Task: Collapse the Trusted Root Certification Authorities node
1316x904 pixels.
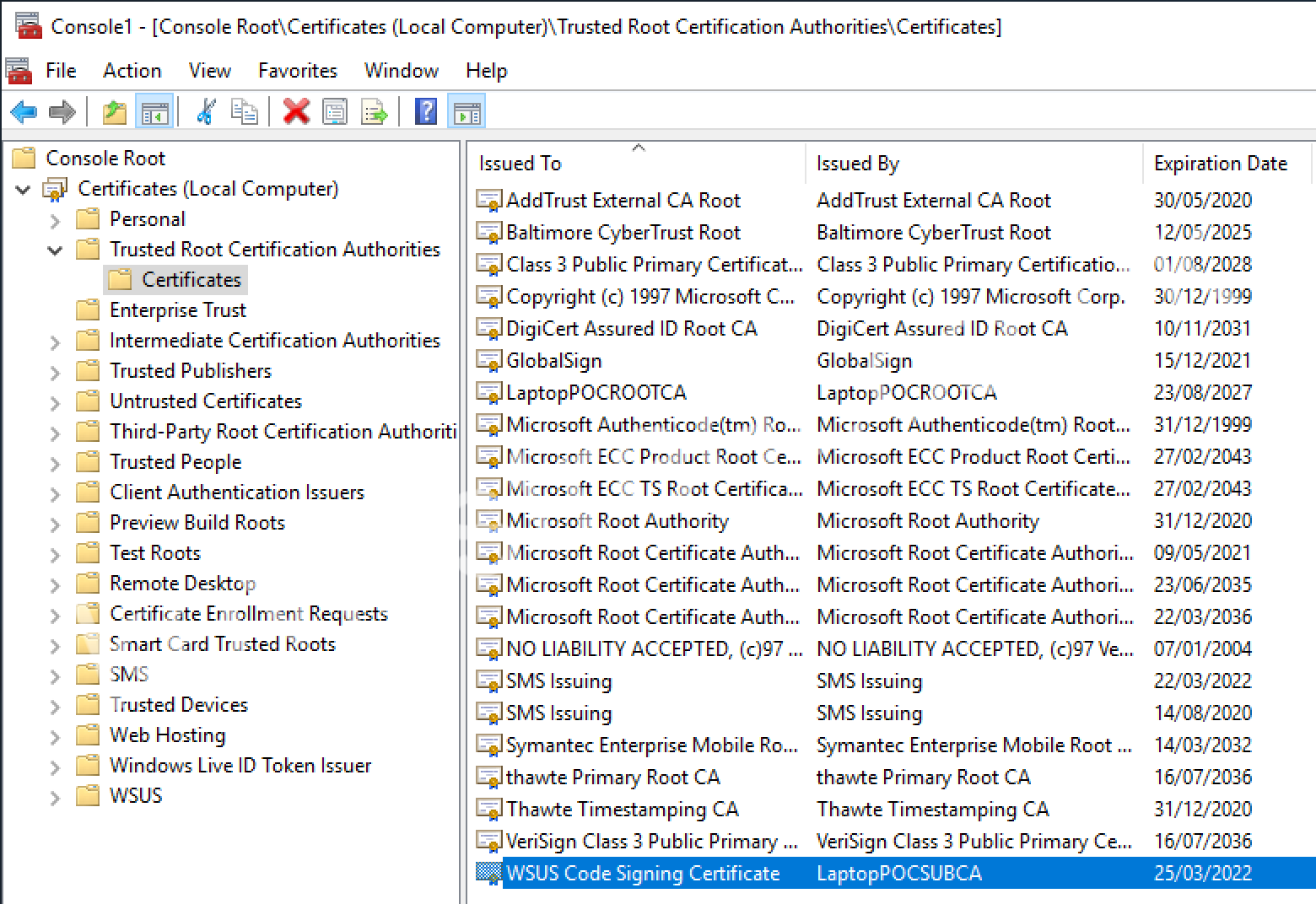Action: pyautogui.click(x=55, y=250)
